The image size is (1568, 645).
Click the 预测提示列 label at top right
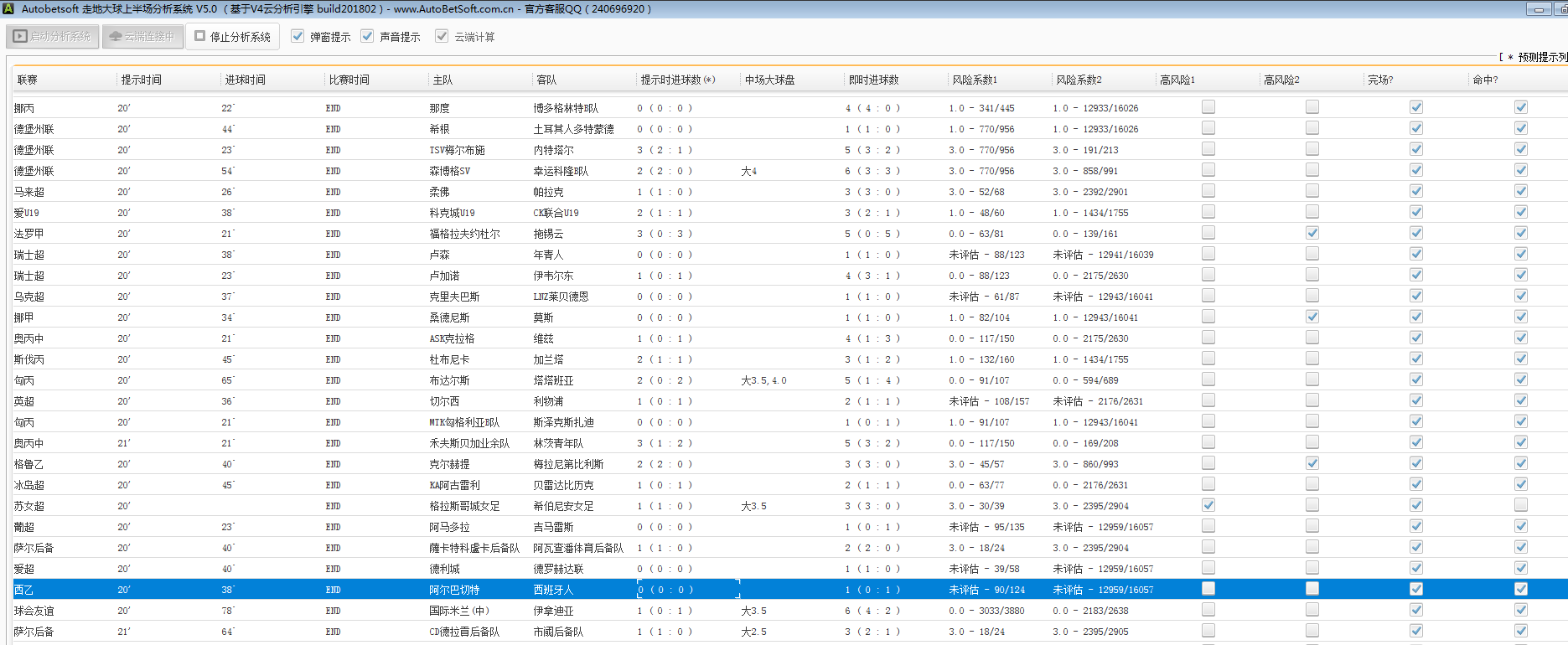point(1540,57)
